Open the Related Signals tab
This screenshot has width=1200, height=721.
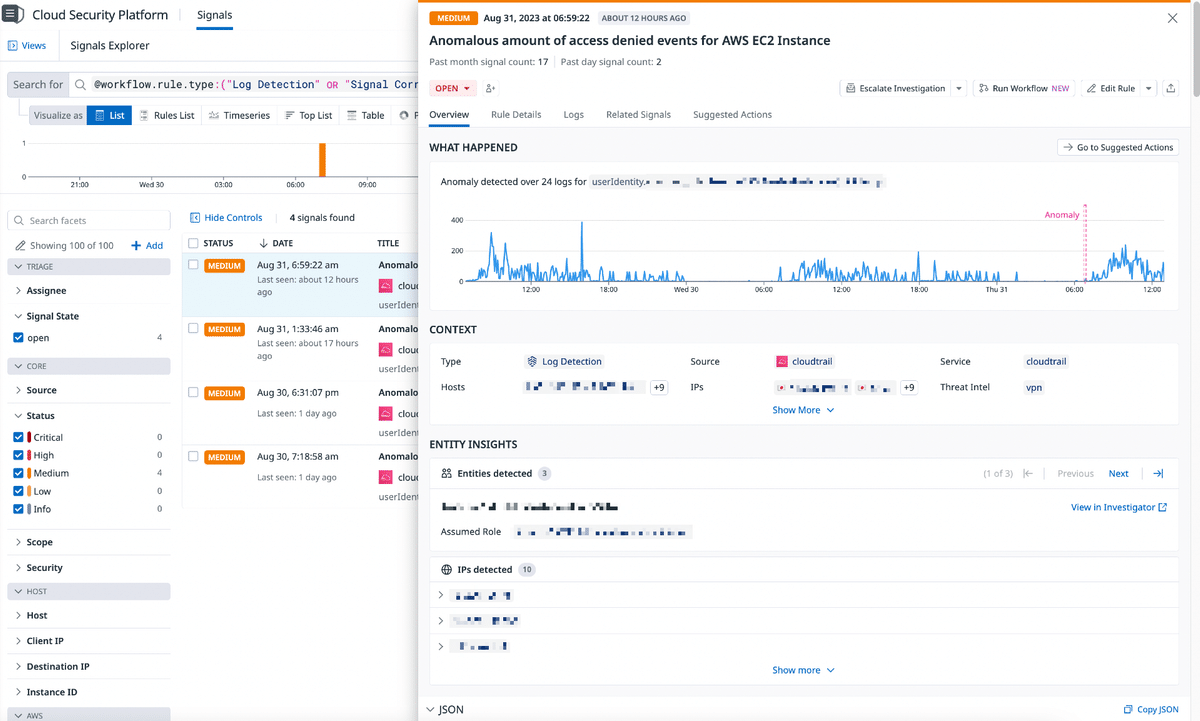tap(638, 114)
